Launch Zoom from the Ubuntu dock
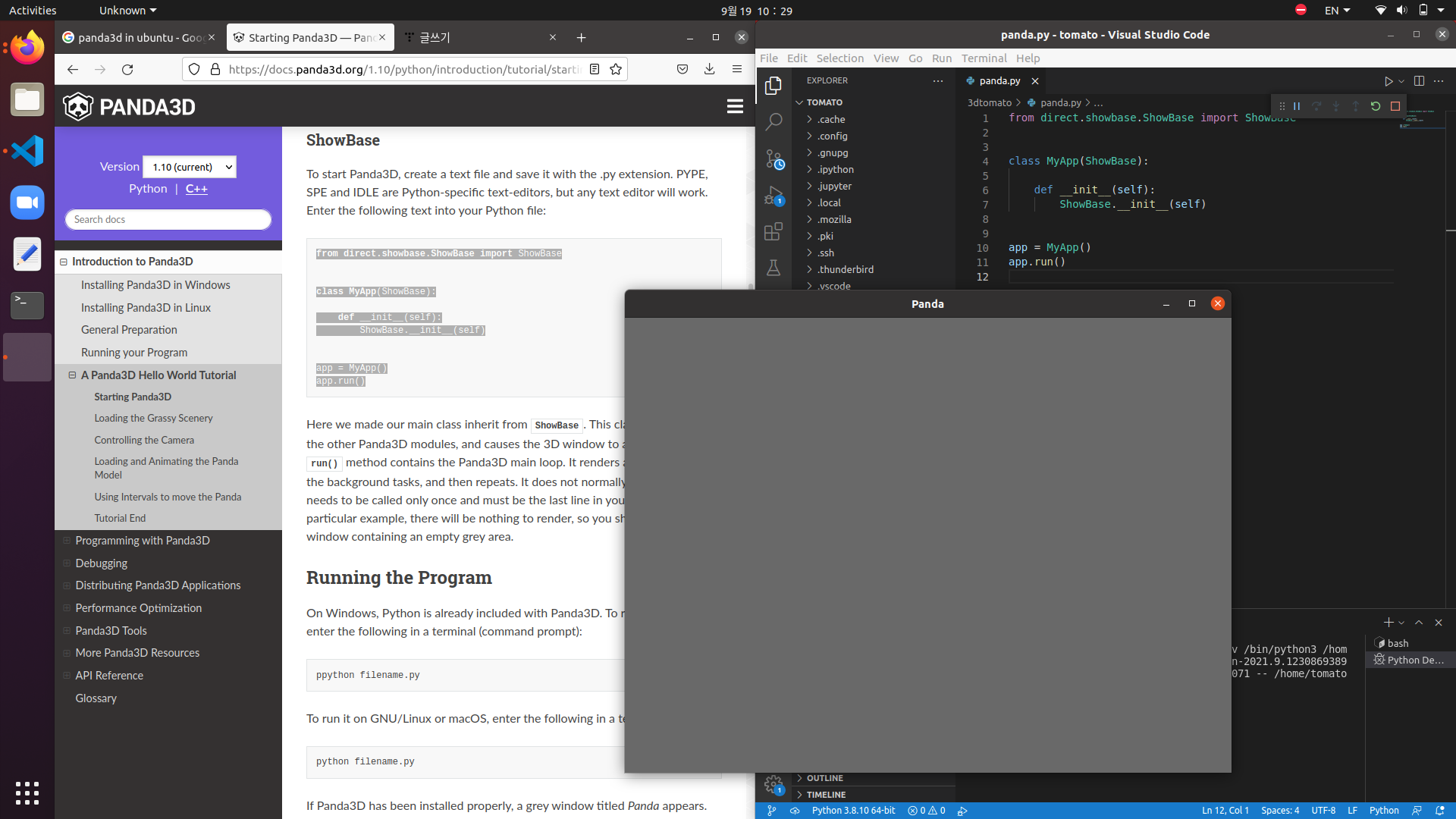The image size is (1456, 819). [27, 202]
